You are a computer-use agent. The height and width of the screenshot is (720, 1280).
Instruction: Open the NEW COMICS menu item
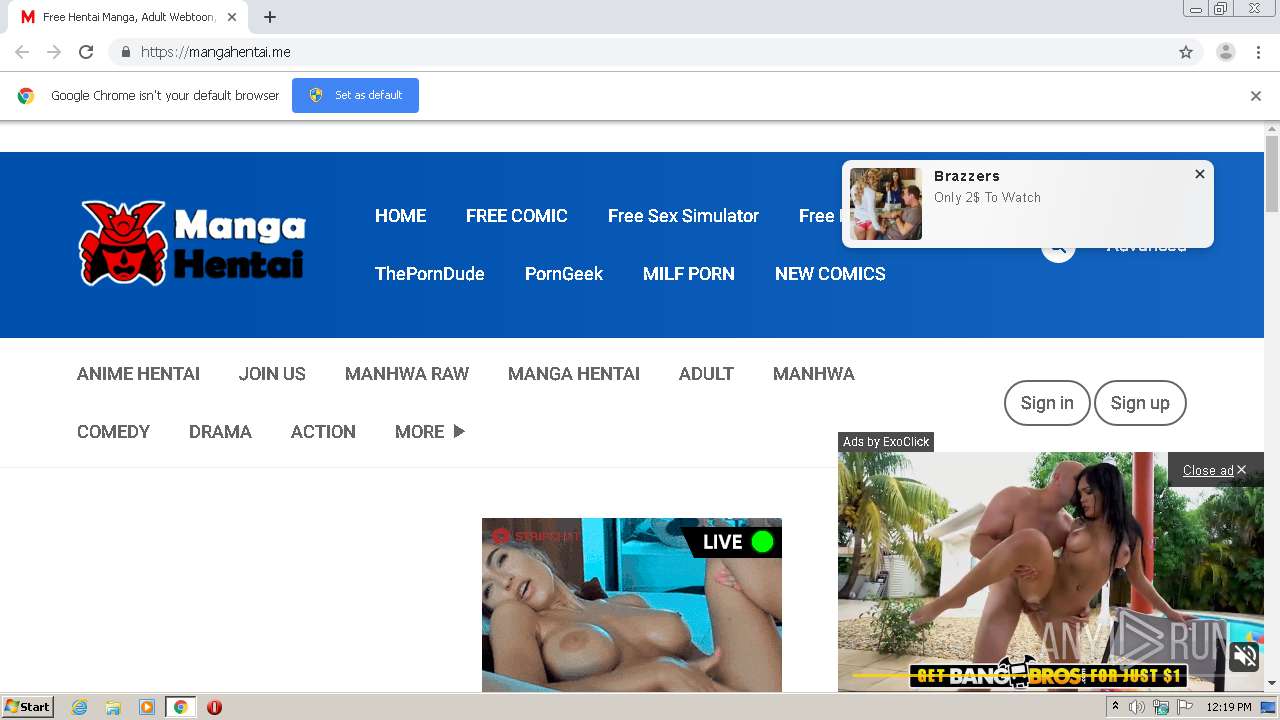click(x=830, y=274)
